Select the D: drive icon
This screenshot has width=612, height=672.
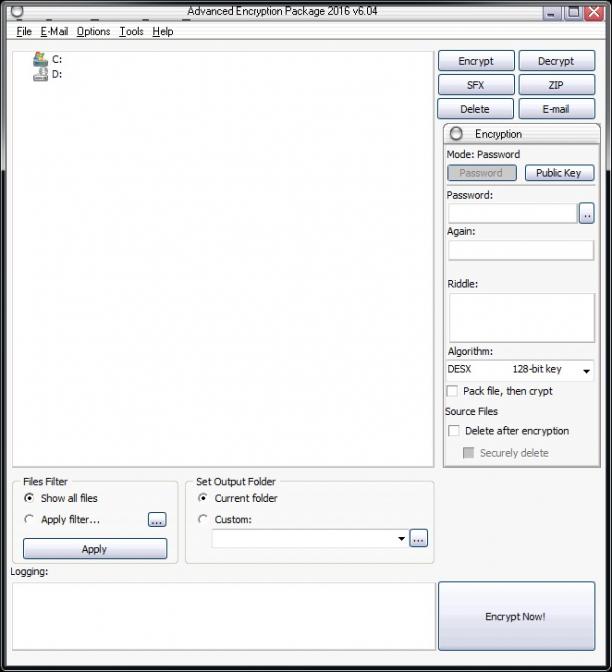click(x=41, y=75)
